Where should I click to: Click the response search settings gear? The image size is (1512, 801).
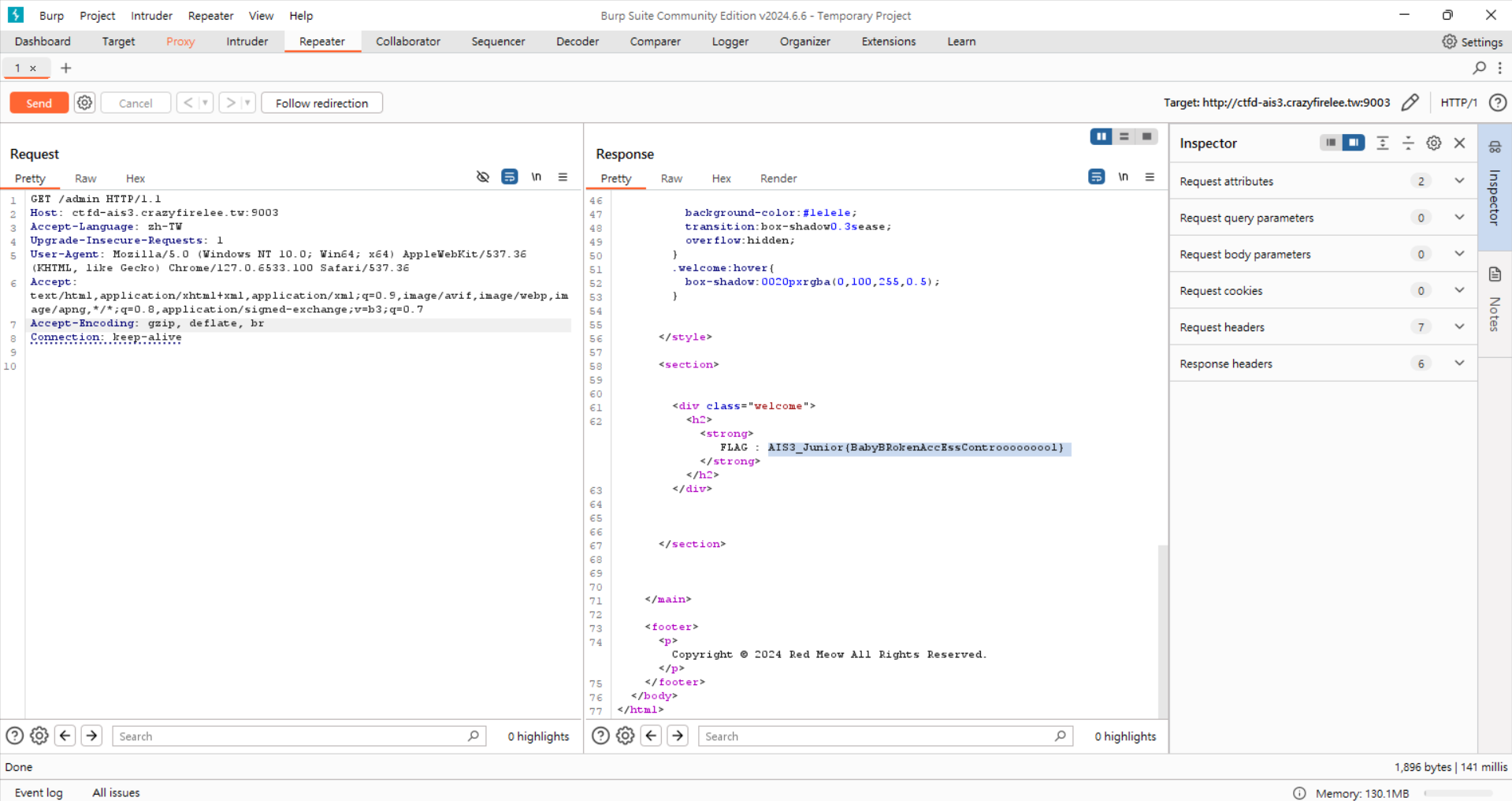(625, 736)
